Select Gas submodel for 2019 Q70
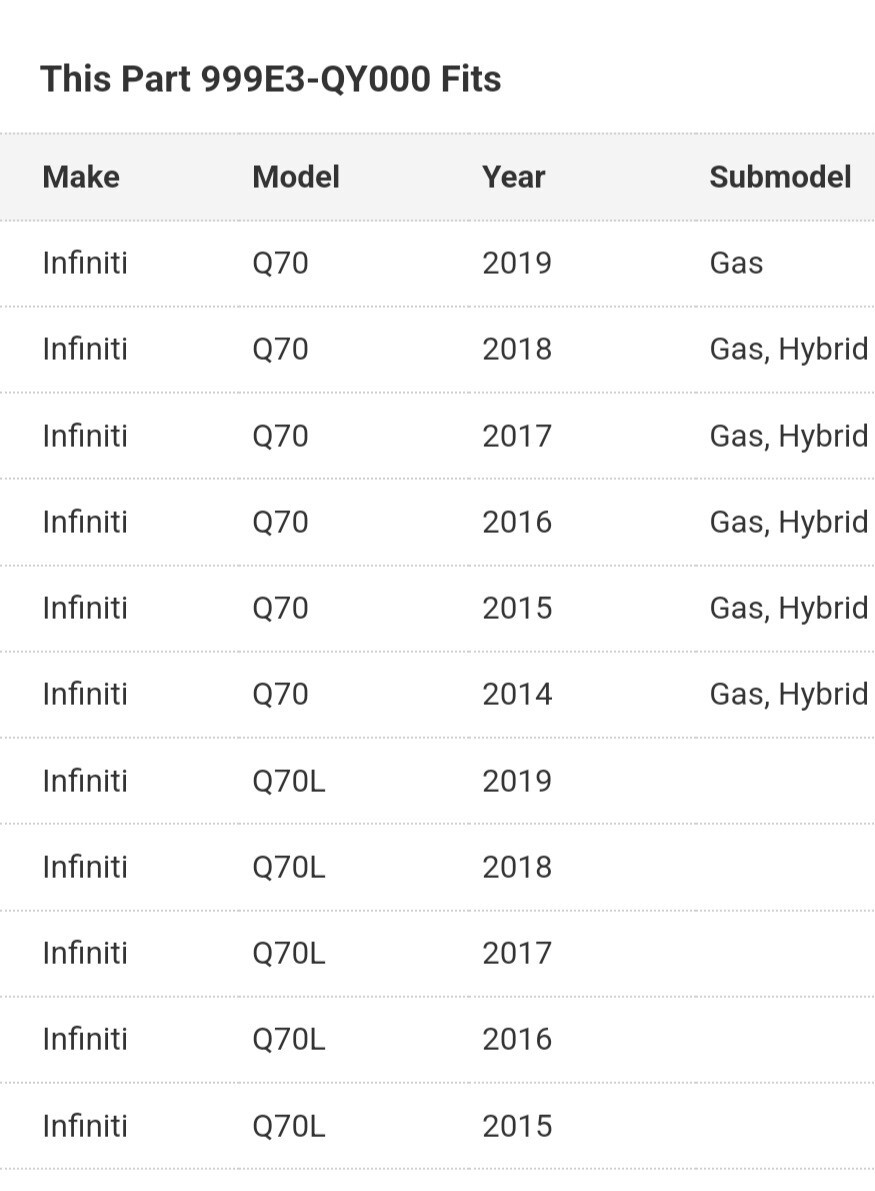Image resolution: width=875 pixels, height=1191 pixels. pos(736,264)
